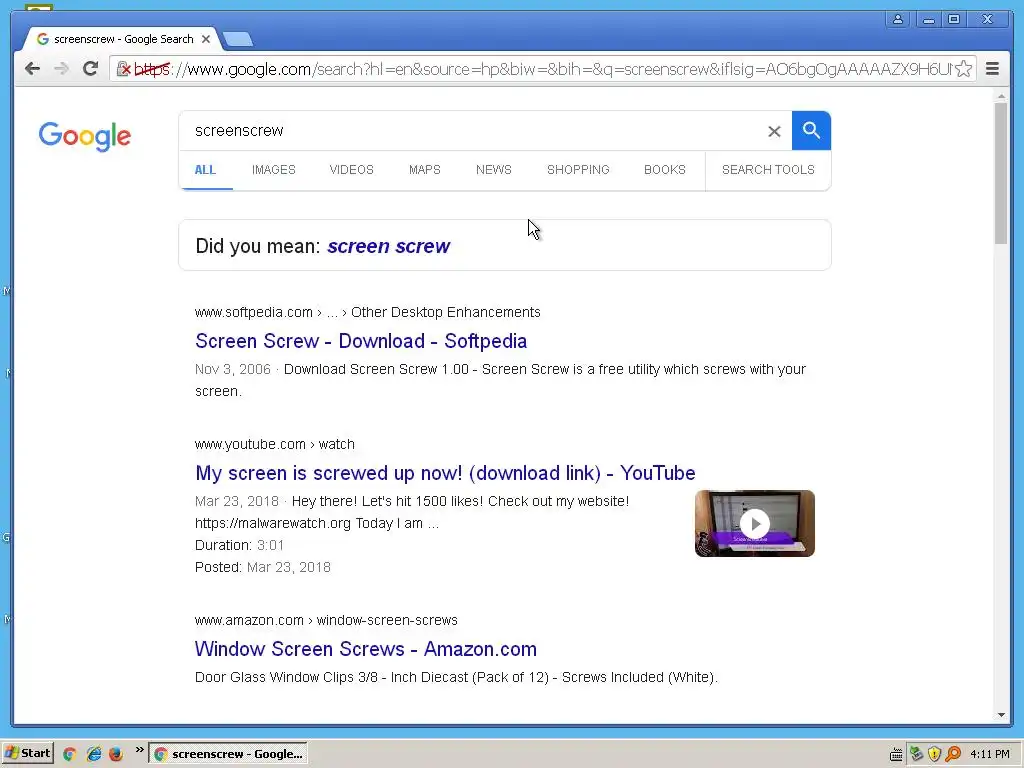The image size is (1024, 768).
Task: Click the keyboard icon in system tray
Action: pos(896,754)
